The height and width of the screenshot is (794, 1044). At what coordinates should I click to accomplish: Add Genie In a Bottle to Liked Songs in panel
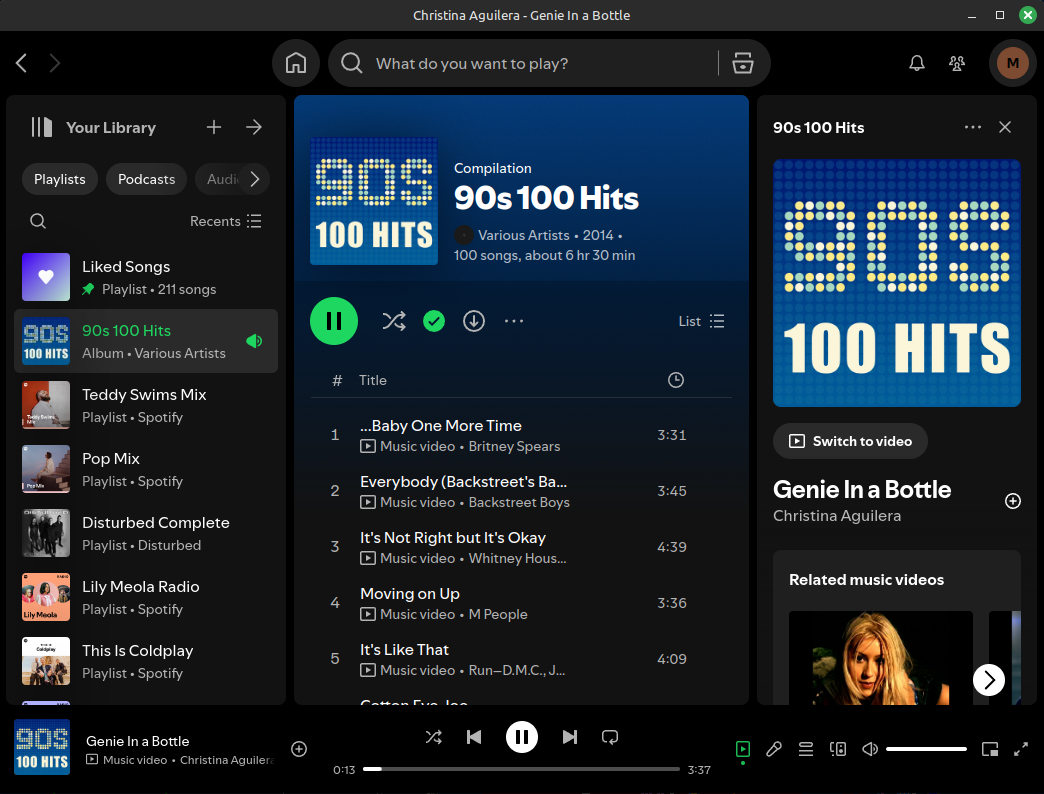(x=1012, y=501)
